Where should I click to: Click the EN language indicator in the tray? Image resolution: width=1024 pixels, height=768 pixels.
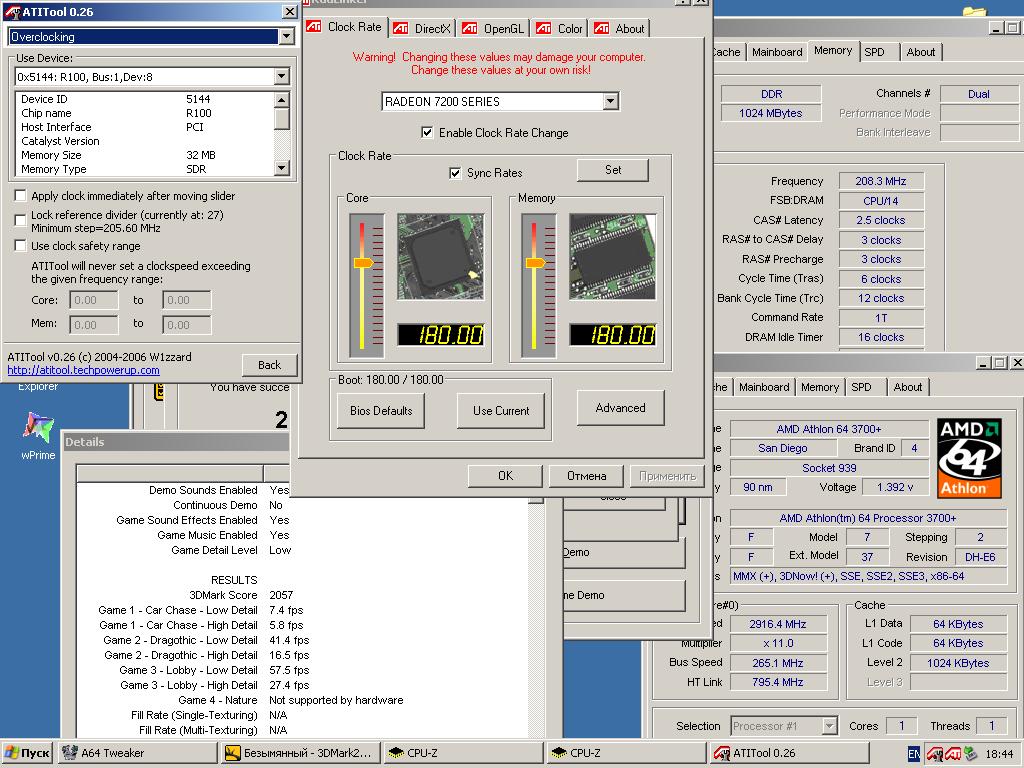click(914, 754)
